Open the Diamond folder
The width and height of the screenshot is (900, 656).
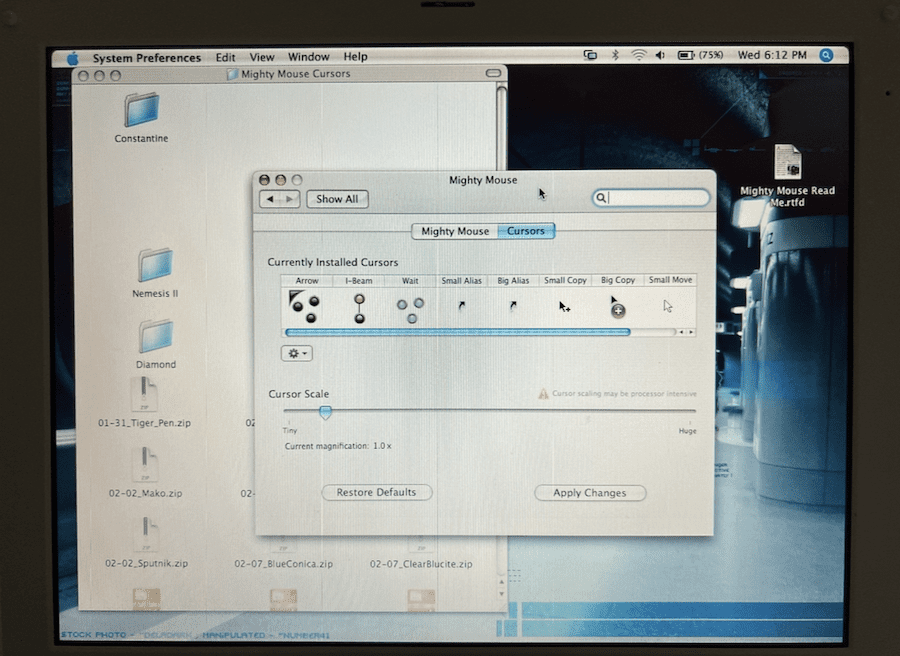(156, 336)
